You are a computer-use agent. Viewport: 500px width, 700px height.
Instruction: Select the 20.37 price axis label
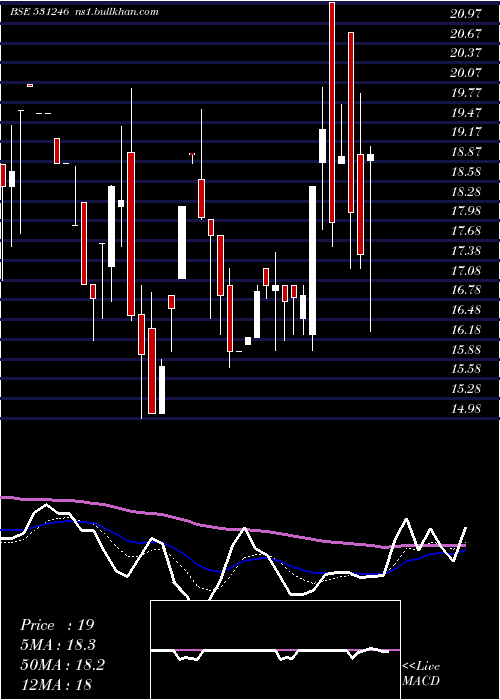[466, 53]
